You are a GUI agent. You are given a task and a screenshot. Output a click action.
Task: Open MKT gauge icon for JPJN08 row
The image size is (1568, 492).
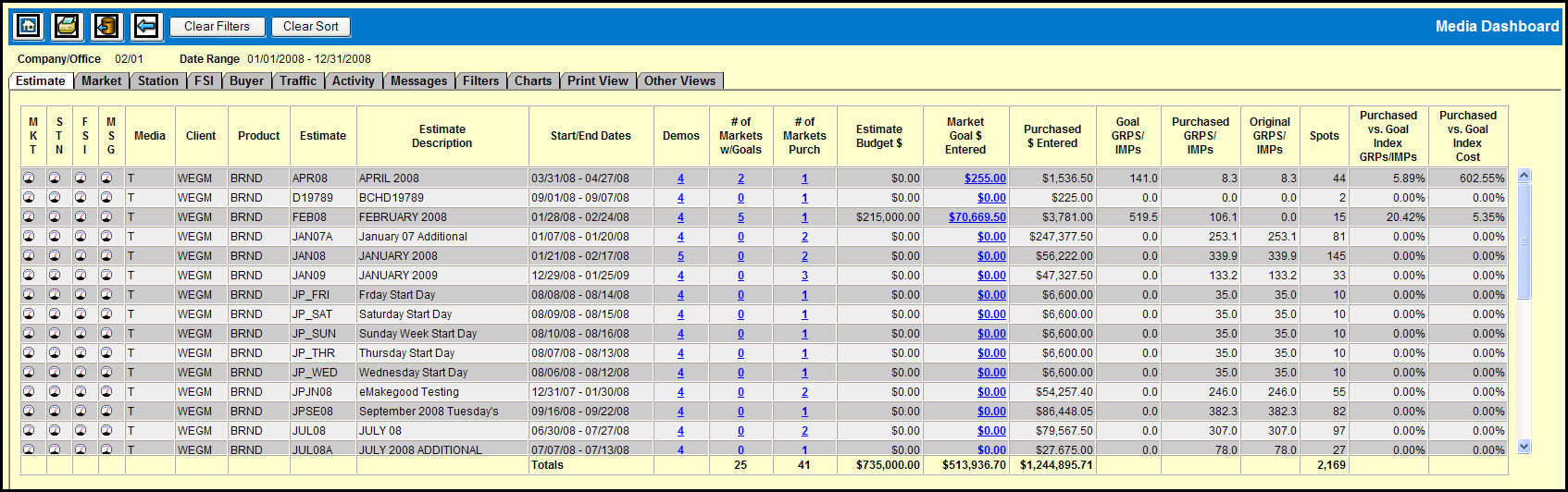29,391
